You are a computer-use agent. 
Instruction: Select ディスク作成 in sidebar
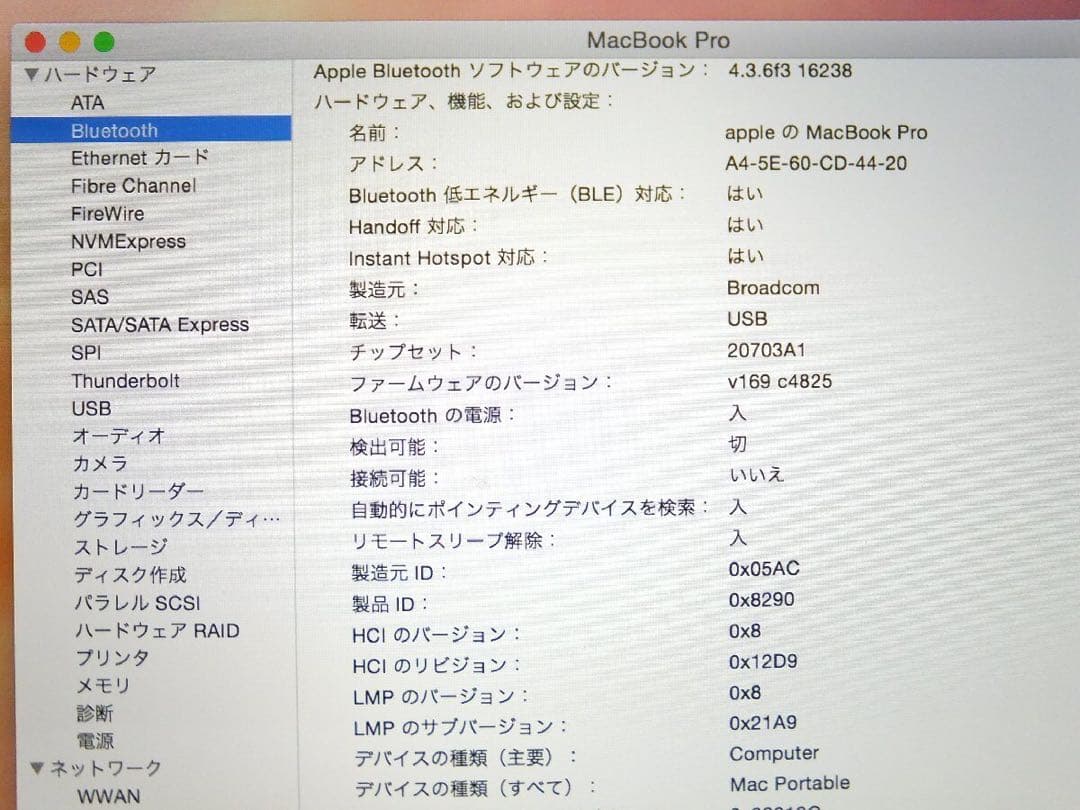[130, 574]
